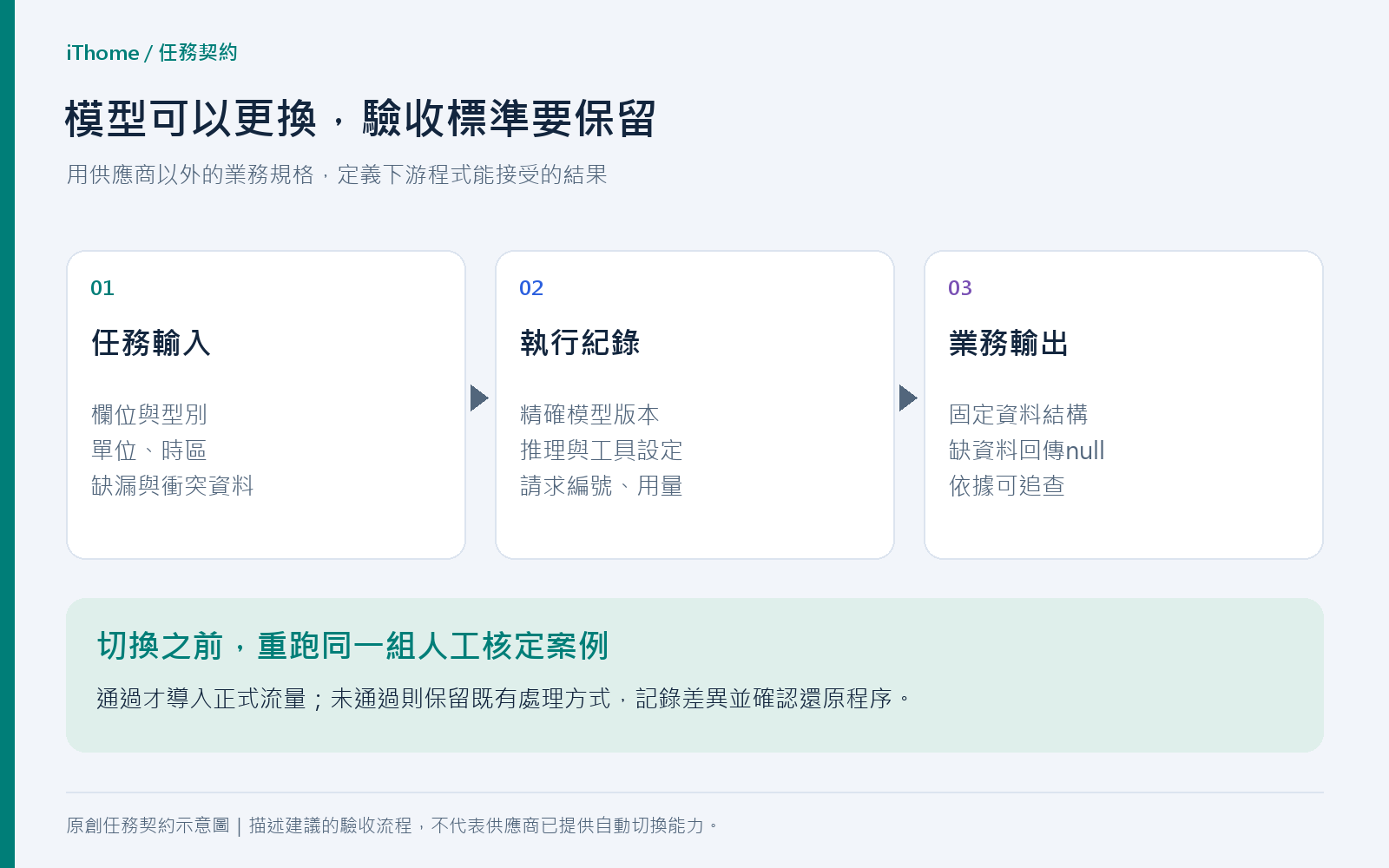Click the heading 切換之前,重跑同一組人工核定案例

pos(353,646)
